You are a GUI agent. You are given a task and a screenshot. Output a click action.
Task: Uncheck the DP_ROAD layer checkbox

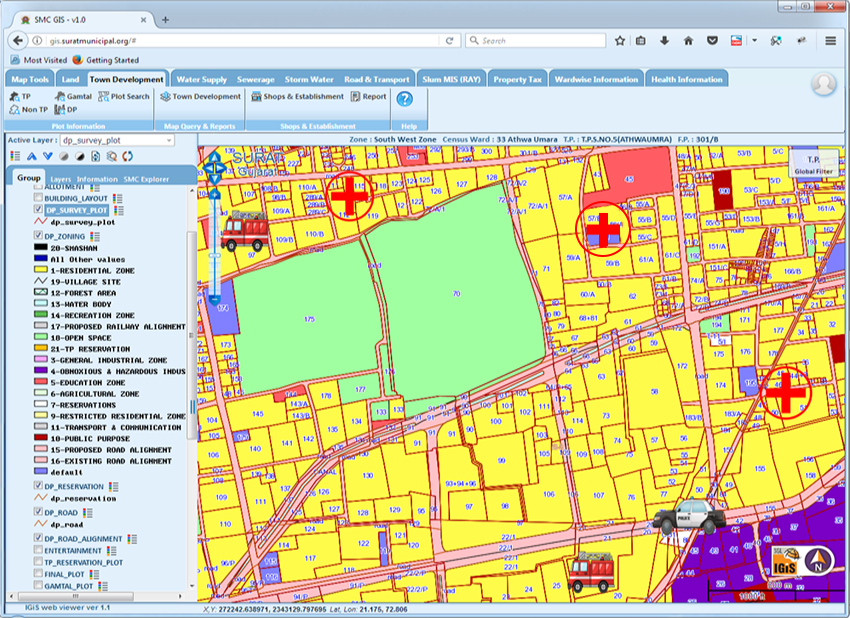(x=38, y=511)
